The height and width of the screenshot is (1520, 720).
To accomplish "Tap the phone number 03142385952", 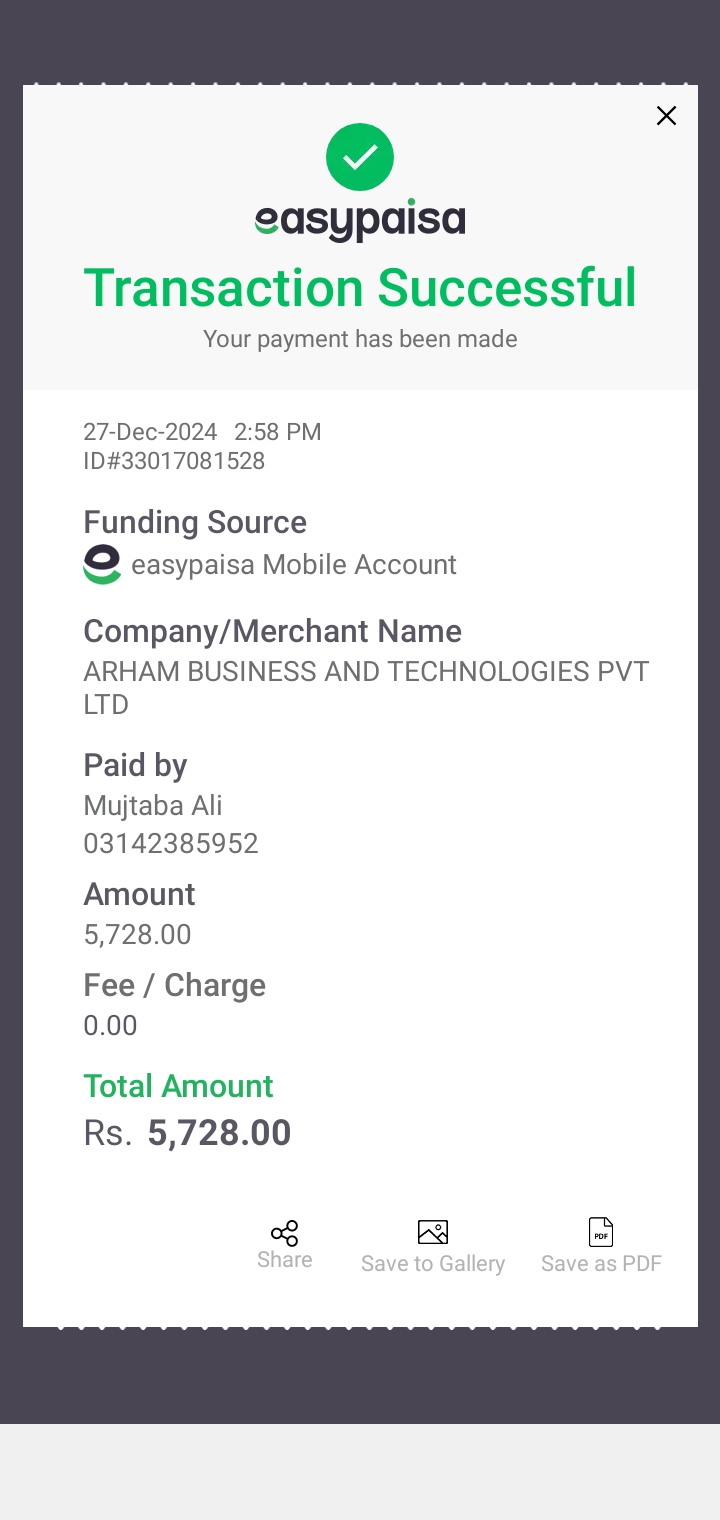I will coord(171,844).
